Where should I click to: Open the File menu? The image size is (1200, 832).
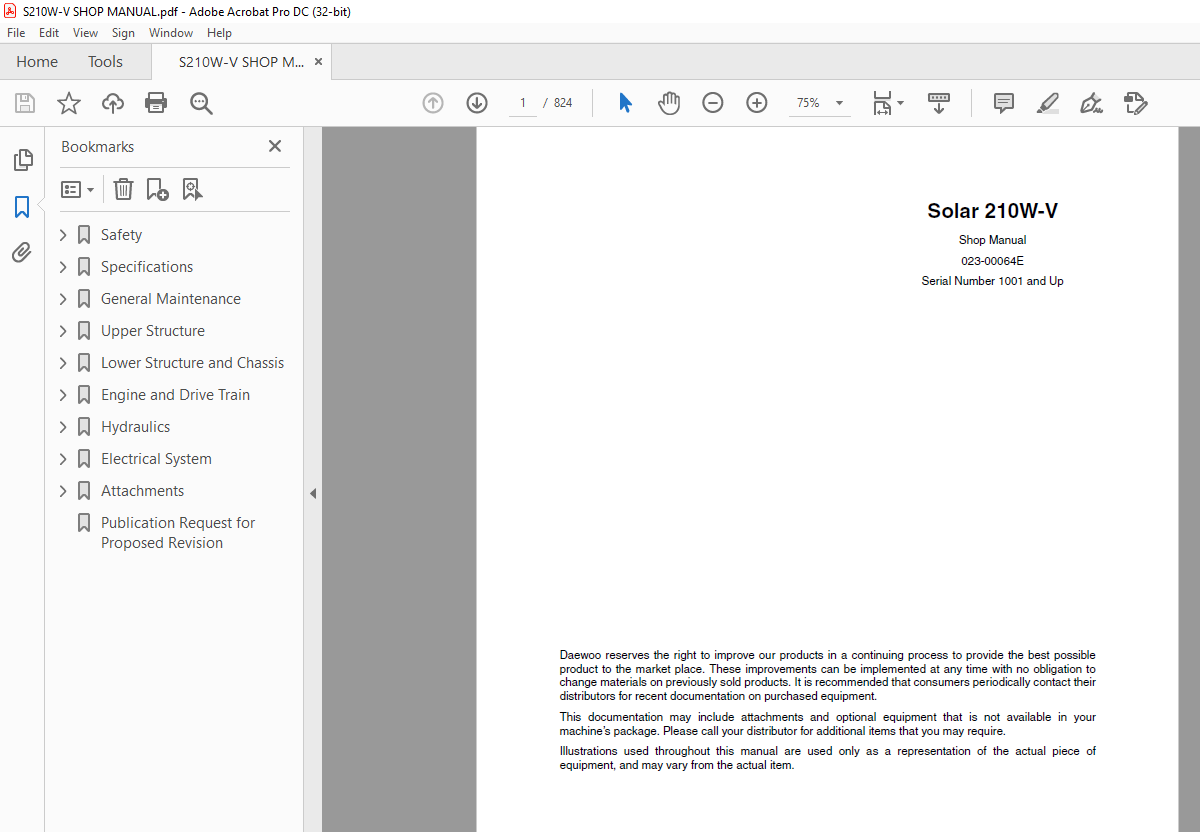click(x=16, y=33)
